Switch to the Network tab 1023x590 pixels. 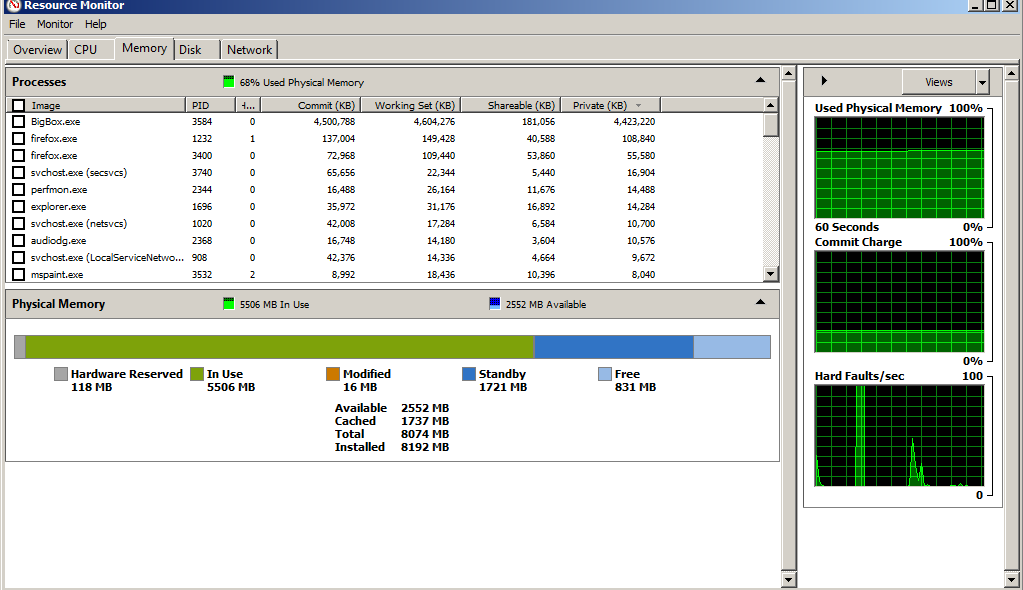[249, 50]
